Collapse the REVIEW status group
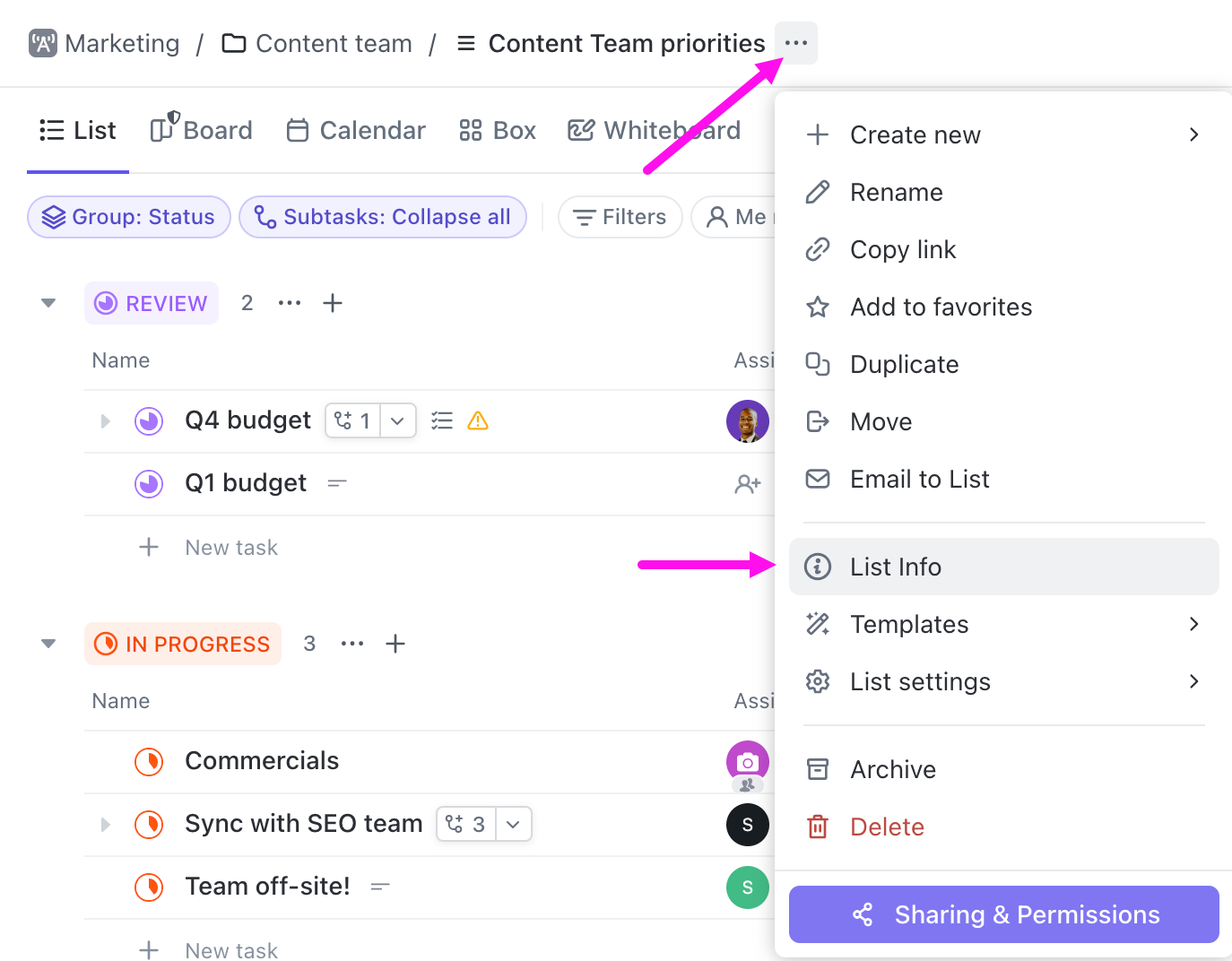Image resolution: width=1232 pixels, height=961 pixels. tap(48, 303)
